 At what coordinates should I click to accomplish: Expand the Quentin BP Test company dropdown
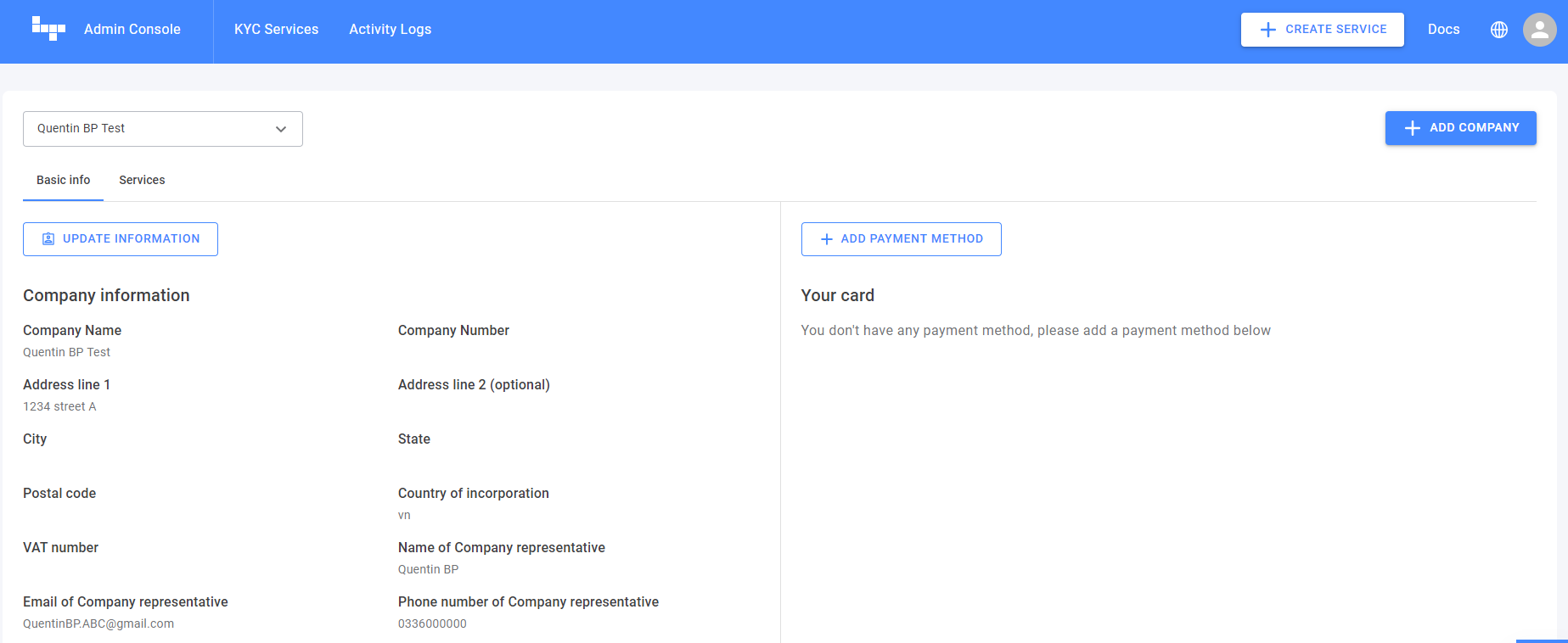tap(163, 129)
